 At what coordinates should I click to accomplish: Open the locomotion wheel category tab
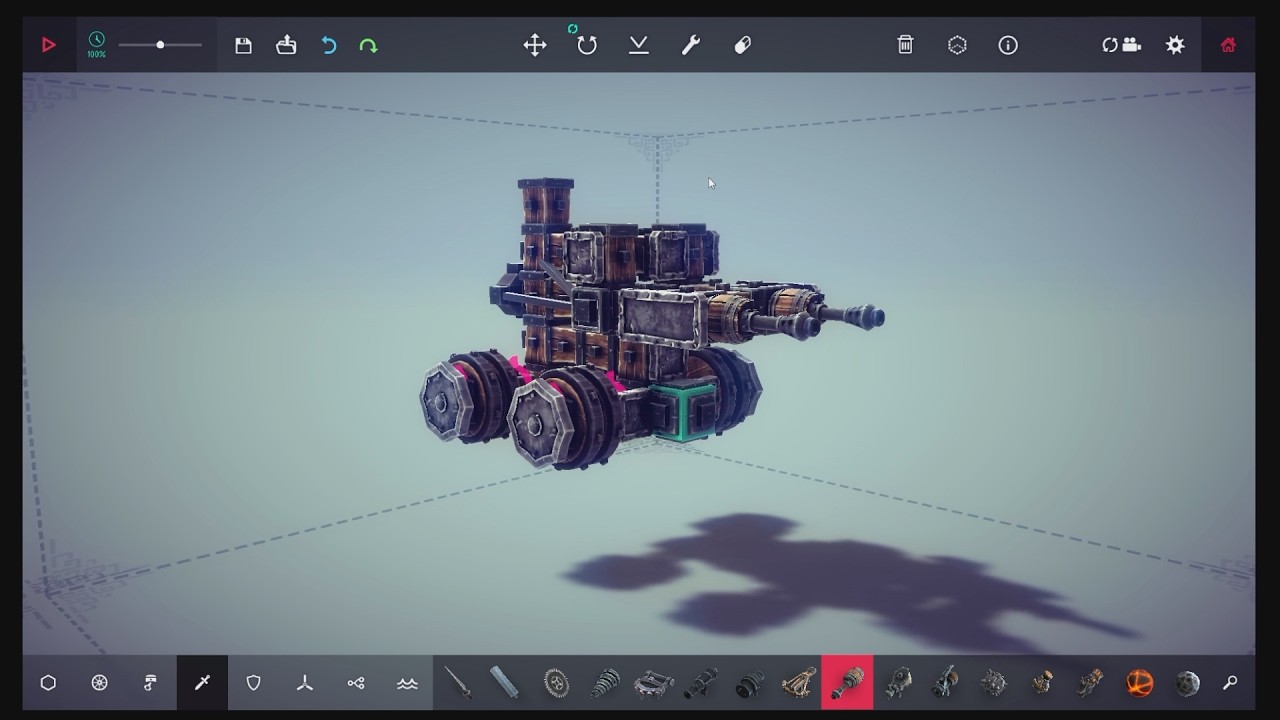click(x=99, y=683)
